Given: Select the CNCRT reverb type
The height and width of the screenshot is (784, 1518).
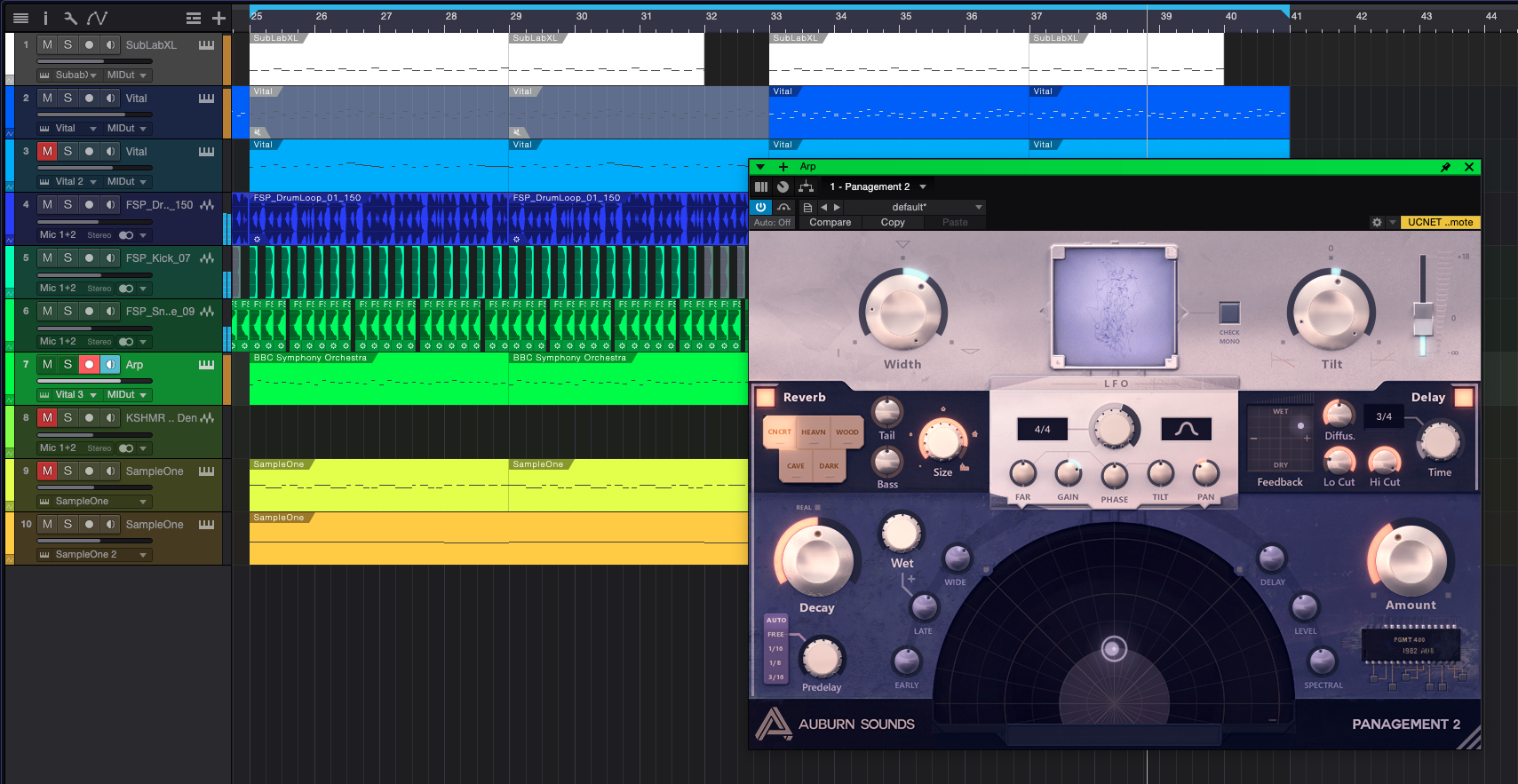Looking at the screenshot, I should pyautogui.click(x=780, y=432).
